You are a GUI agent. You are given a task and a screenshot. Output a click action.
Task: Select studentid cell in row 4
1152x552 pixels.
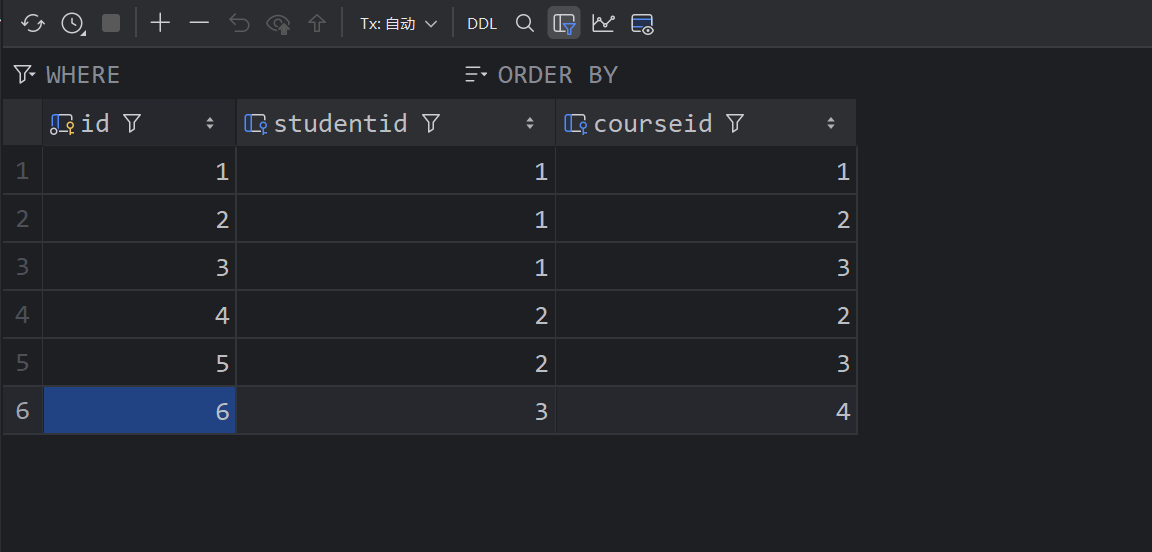[x=396, y=314]
